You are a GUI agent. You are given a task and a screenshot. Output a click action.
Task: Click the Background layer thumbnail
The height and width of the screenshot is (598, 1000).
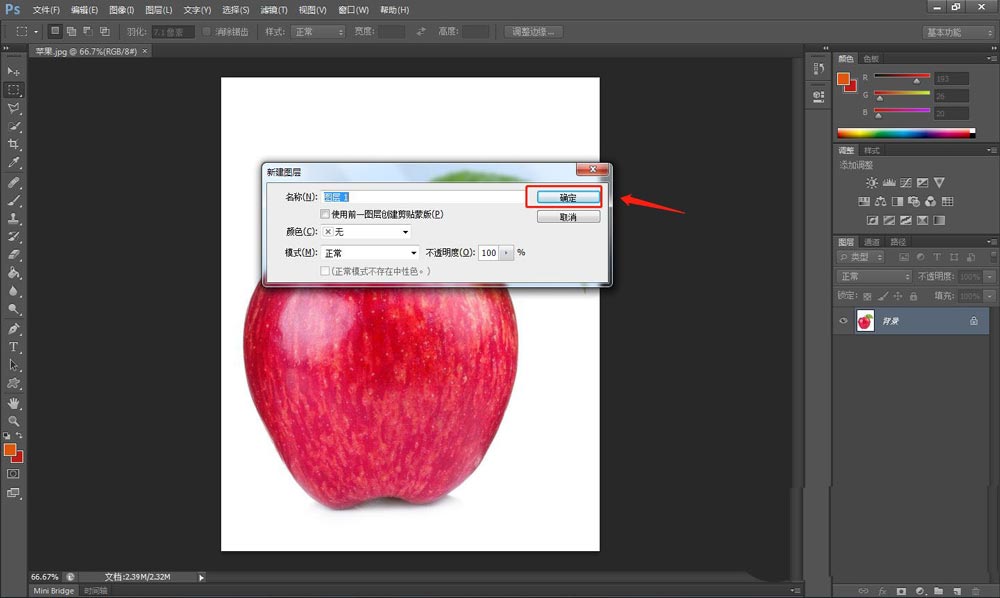865,321
